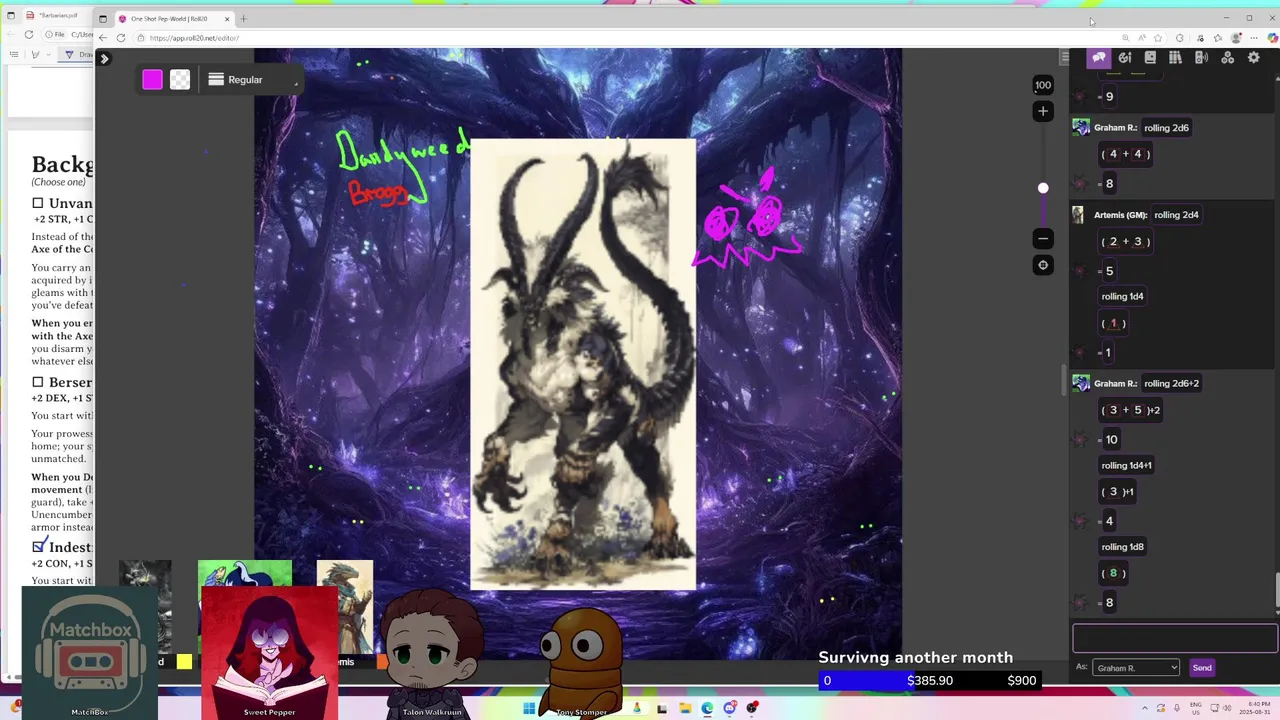Click the Send chat button
The width and height of the screenshot is (1280, 720).
(1202, 668)
